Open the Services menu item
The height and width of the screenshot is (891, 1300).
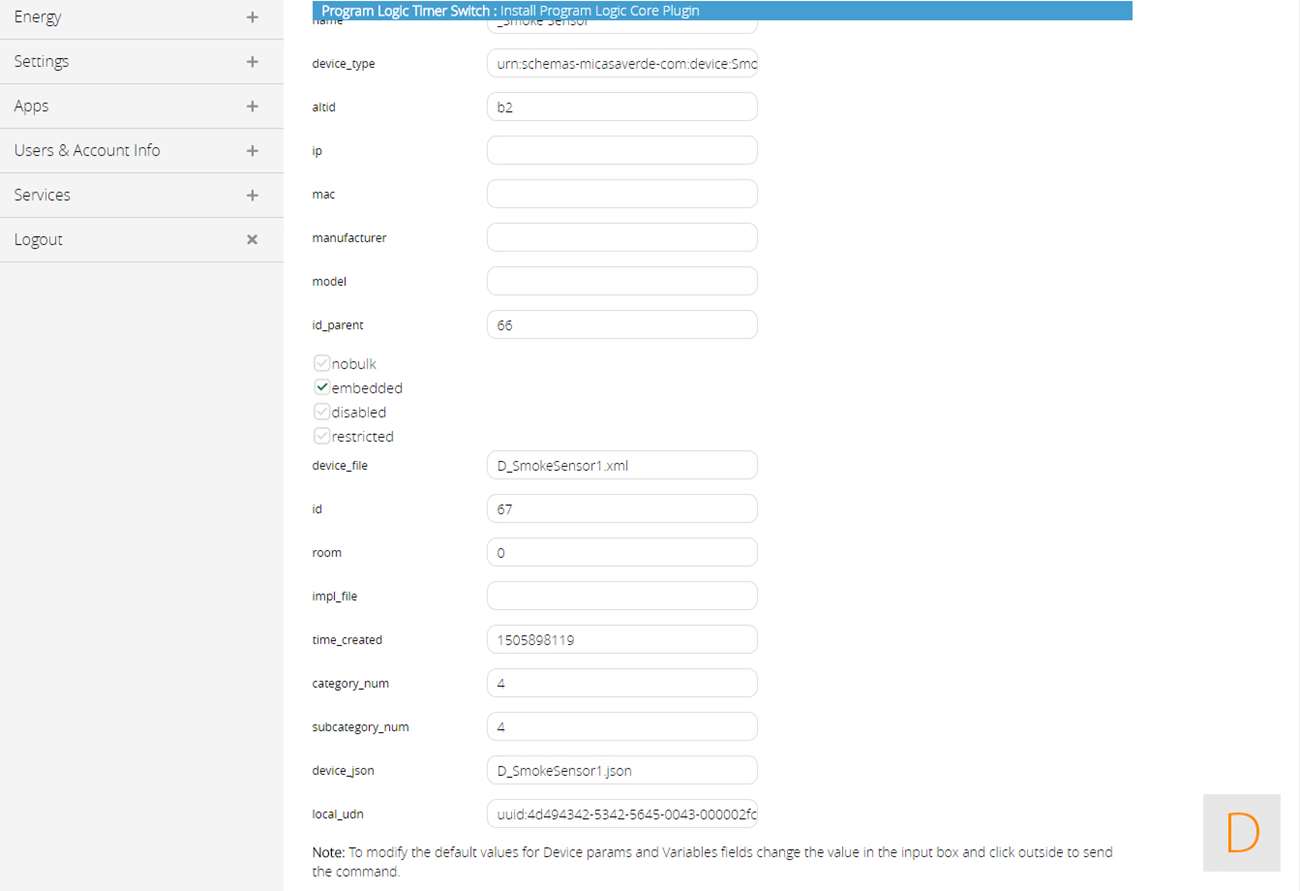(42, 195)
